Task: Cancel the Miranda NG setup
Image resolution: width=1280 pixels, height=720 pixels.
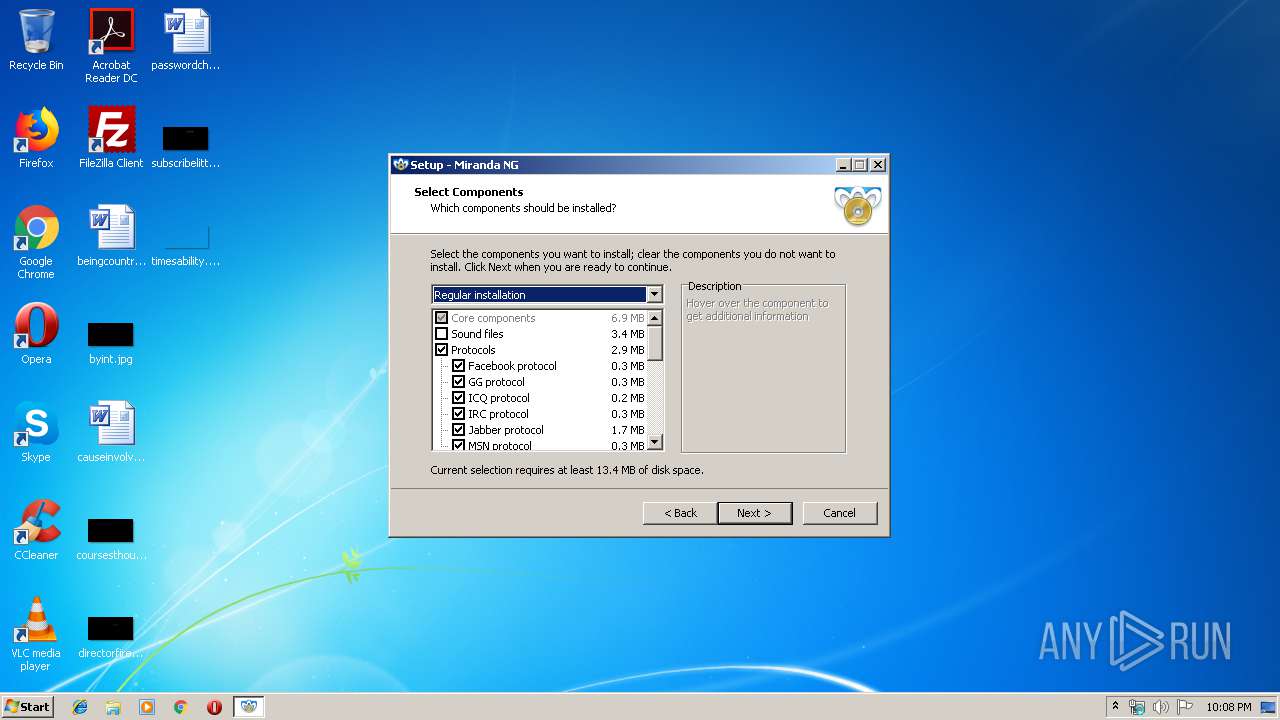Action: tap(839, 513)
